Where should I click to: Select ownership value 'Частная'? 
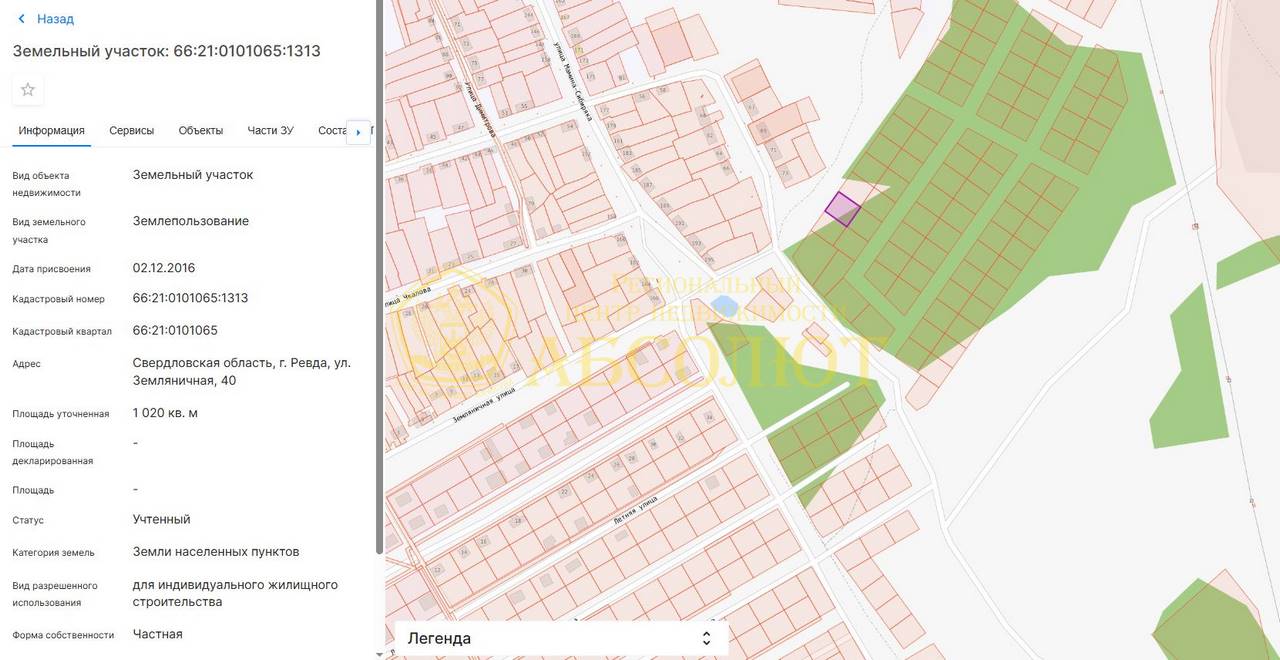coord(158,634)
